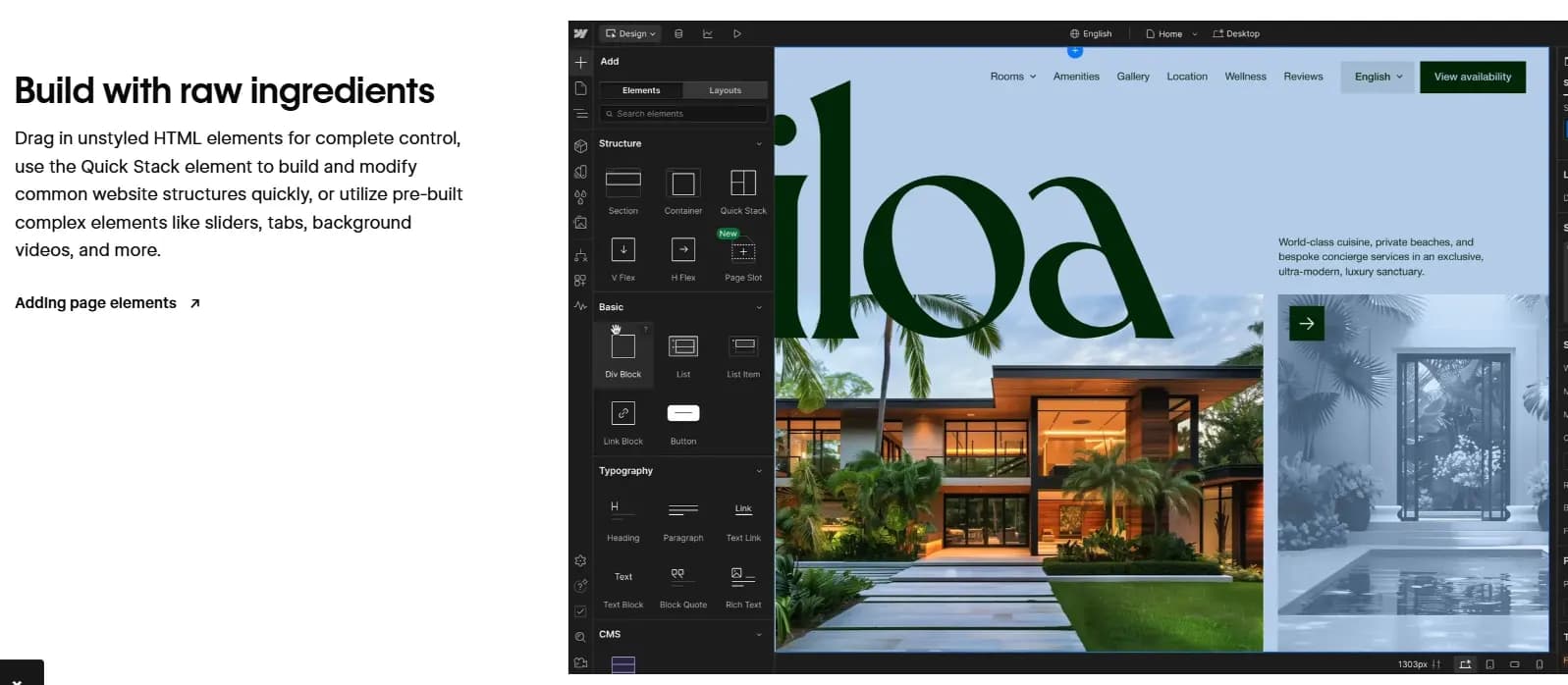The height and width of the screenshot is (685, 1568).
Task: Open the Adding page elements link
Action: (107, 303)
